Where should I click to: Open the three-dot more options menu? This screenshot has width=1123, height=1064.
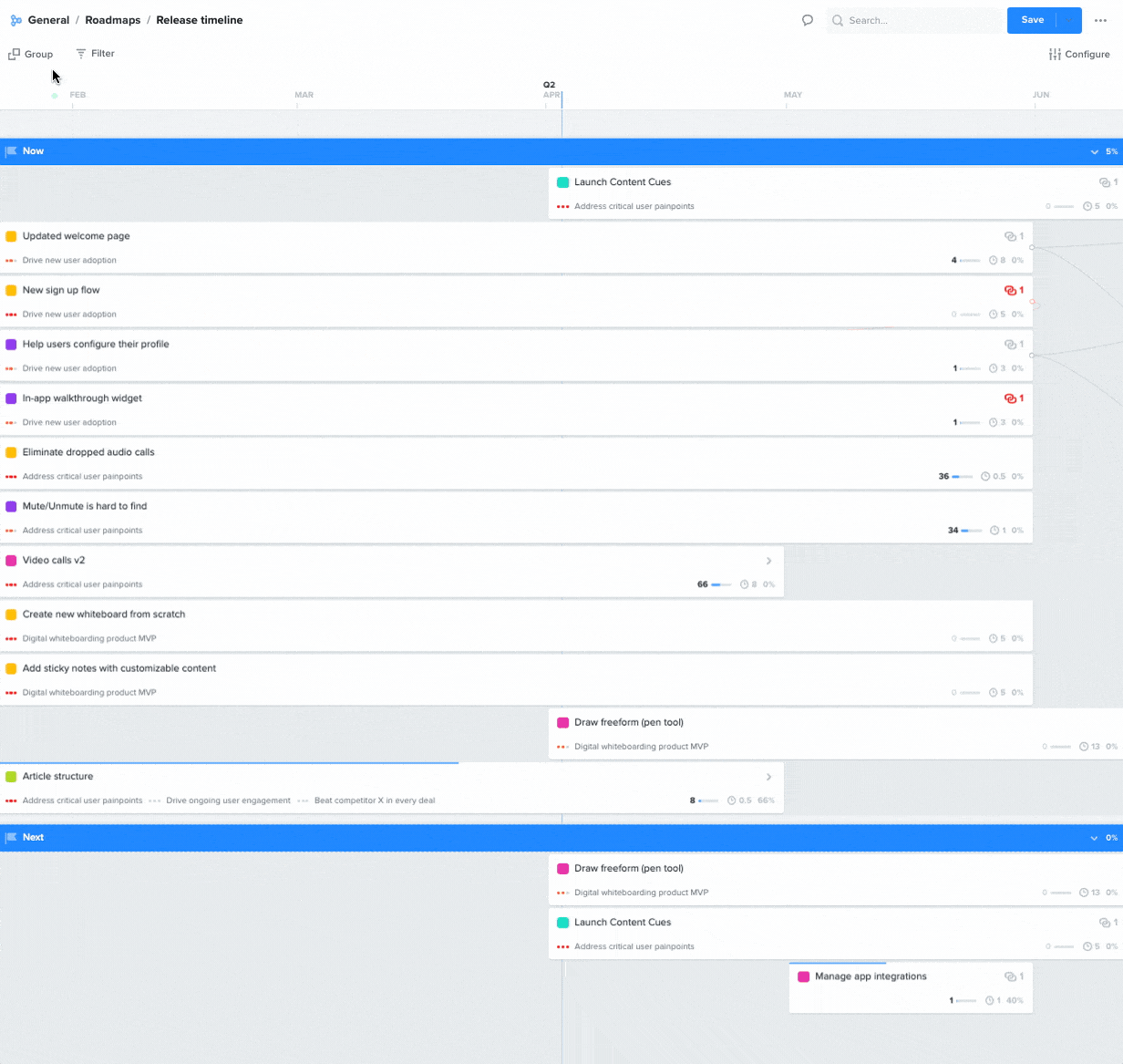[x=1100, y=20]
